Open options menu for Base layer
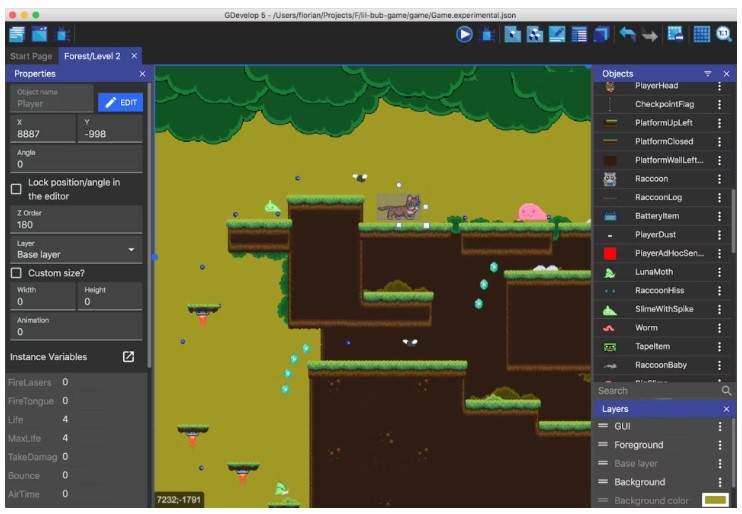The image size is (742, 514). (720, 463)
